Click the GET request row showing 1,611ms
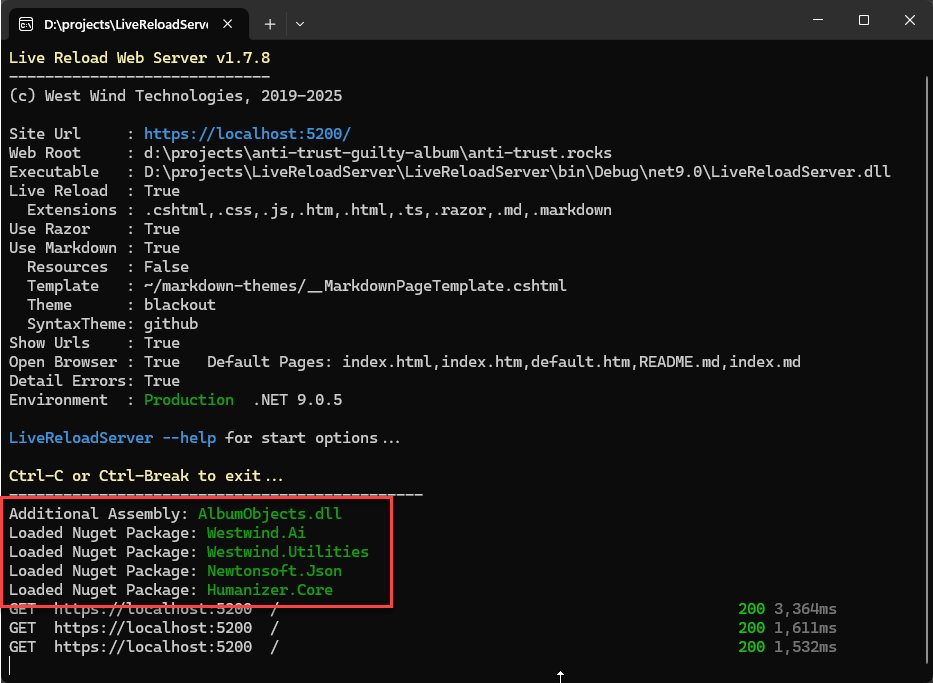 click(422, 628)
